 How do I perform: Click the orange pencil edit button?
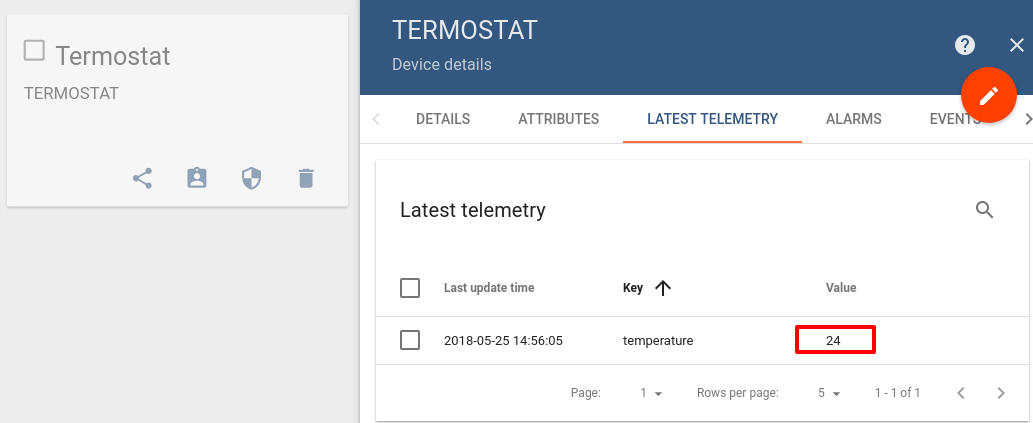click(989, 96)
